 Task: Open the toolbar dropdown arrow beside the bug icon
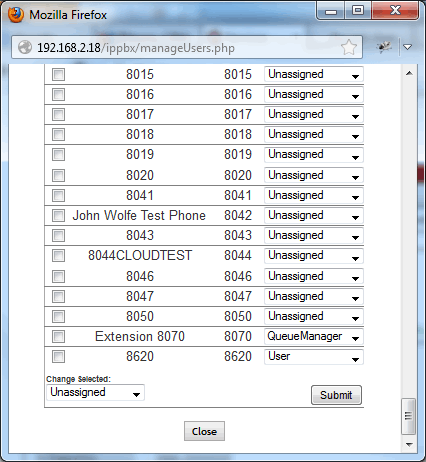407,47
